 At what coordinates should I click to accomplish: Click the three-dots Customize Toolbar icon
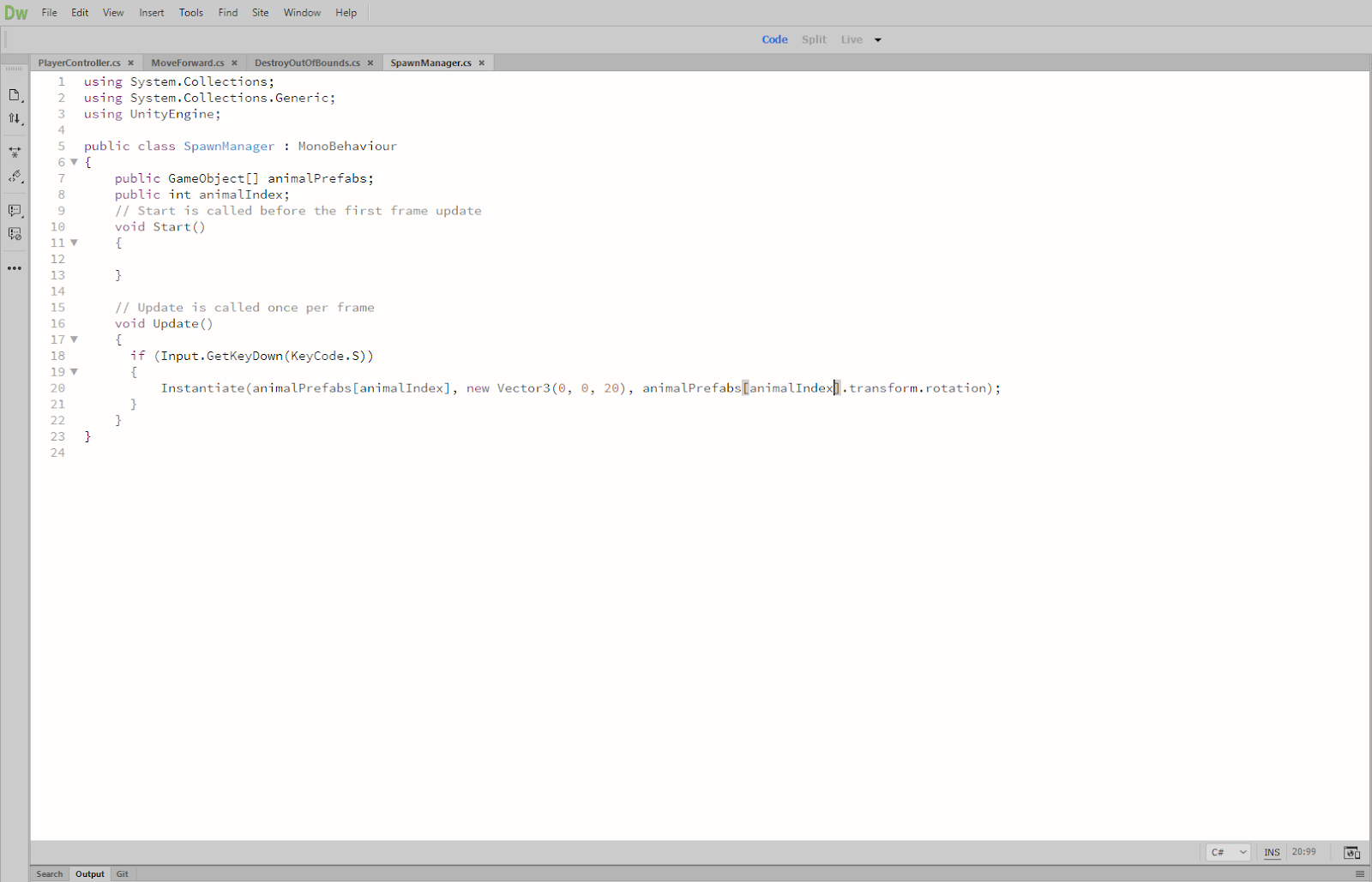pyautogui.click(x=15, y=268)
